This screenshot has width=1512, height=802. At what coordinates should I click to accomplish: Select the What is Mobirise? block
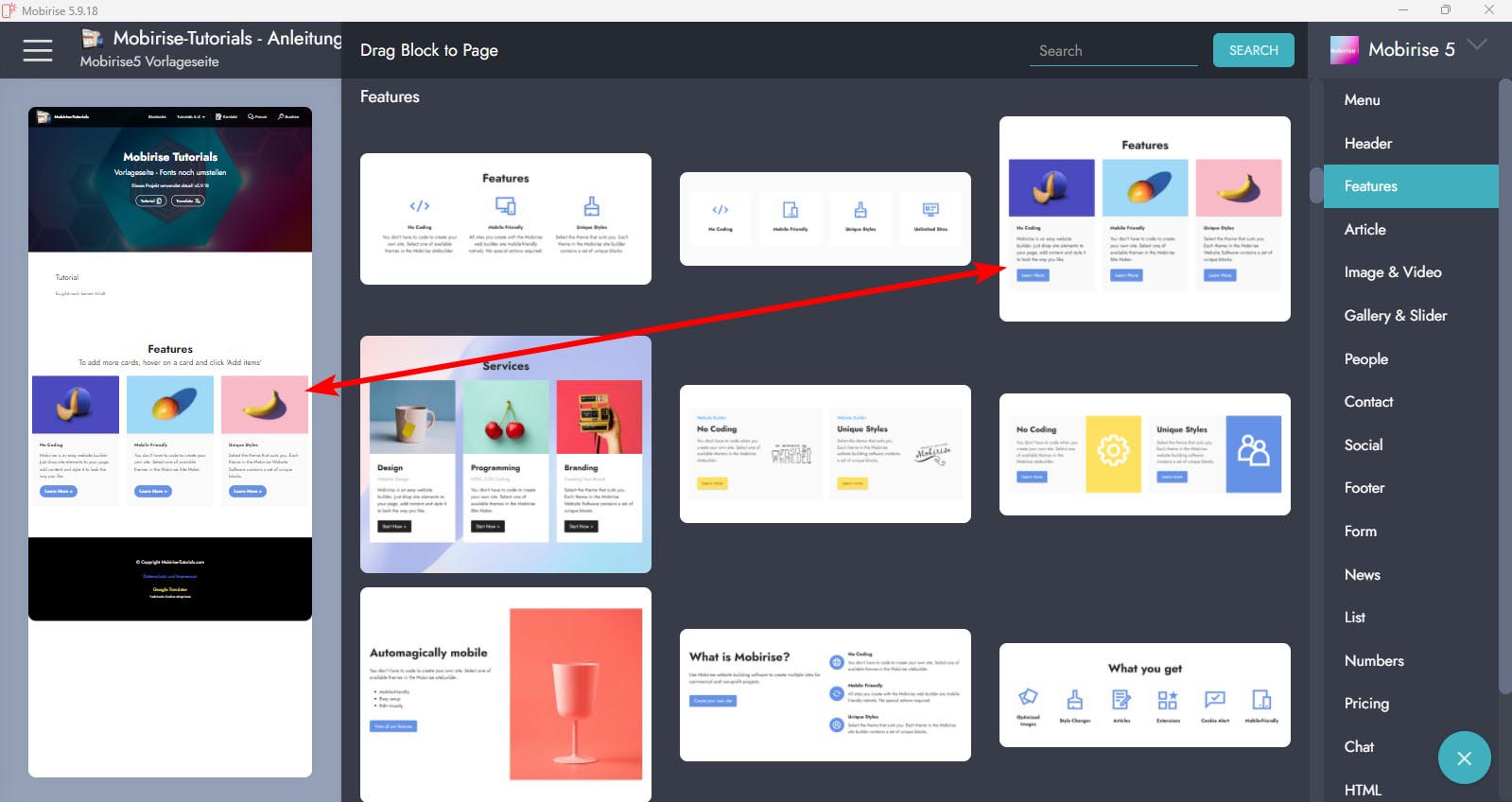click(x=825, y=694)
